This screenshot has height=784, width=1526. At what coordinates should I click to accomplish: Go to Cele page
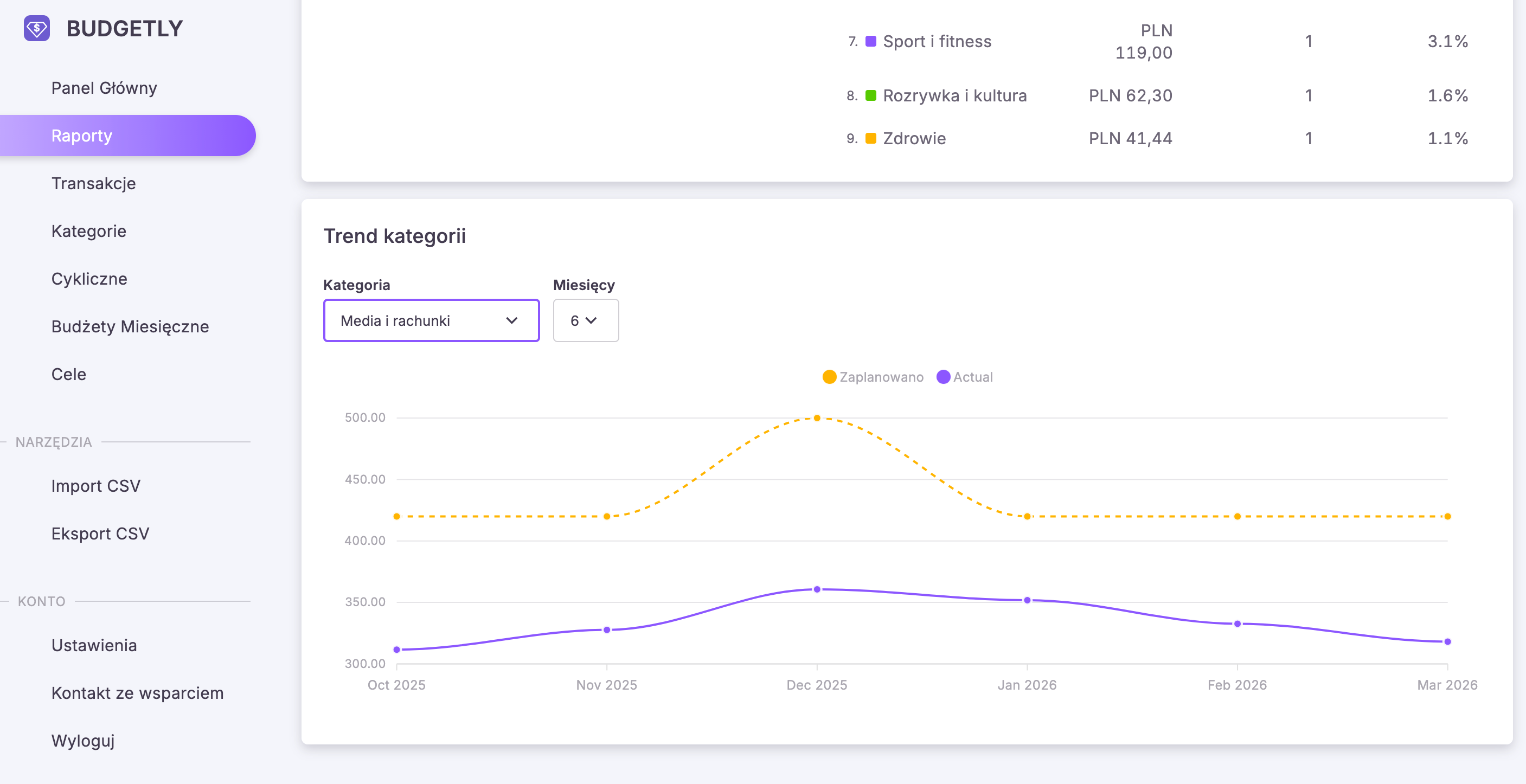click(69, 374)
